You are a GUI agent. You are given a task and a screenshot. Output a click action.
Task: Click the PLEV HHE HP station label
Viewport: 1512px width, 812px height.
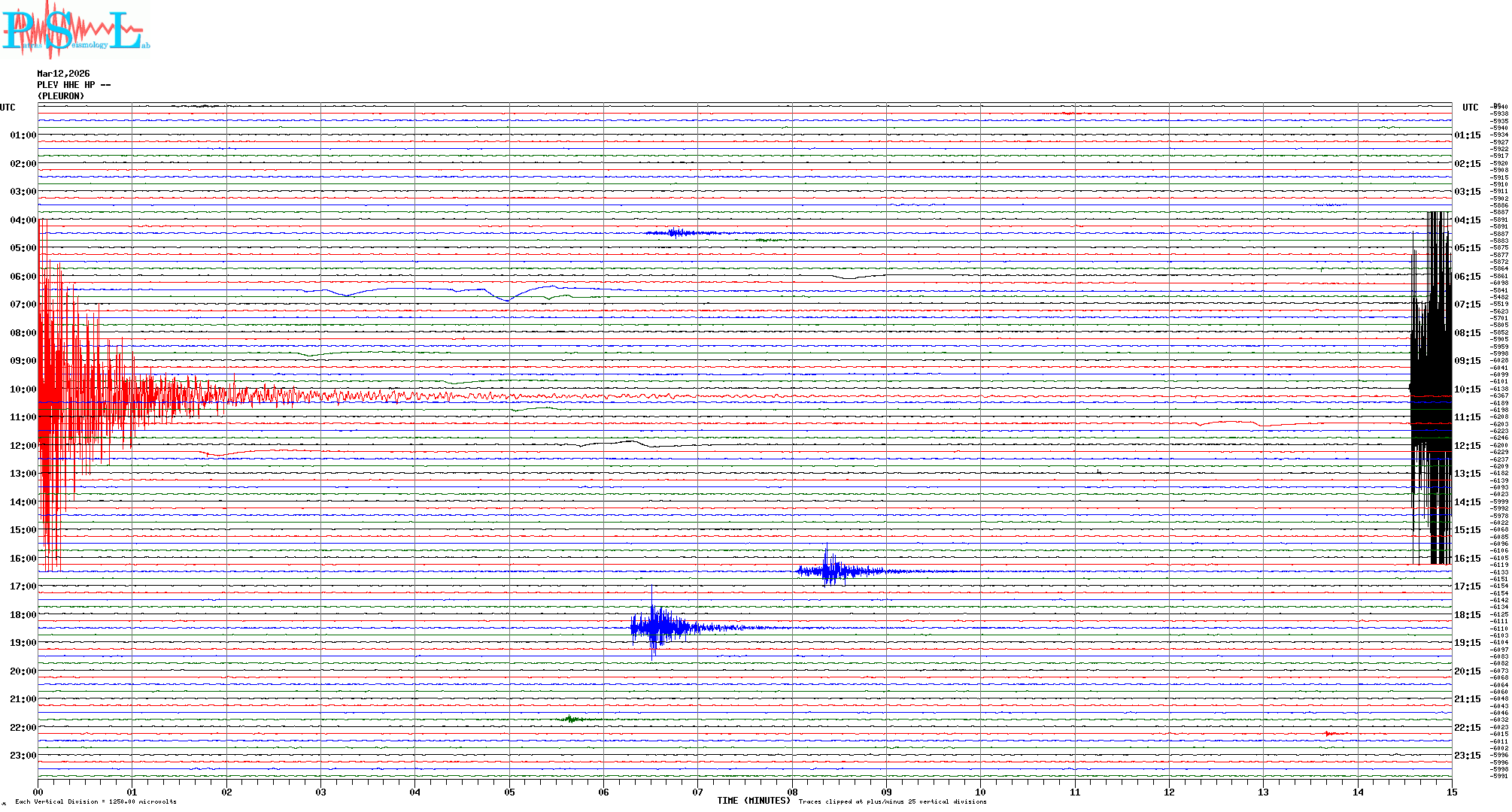coord(73,85)
